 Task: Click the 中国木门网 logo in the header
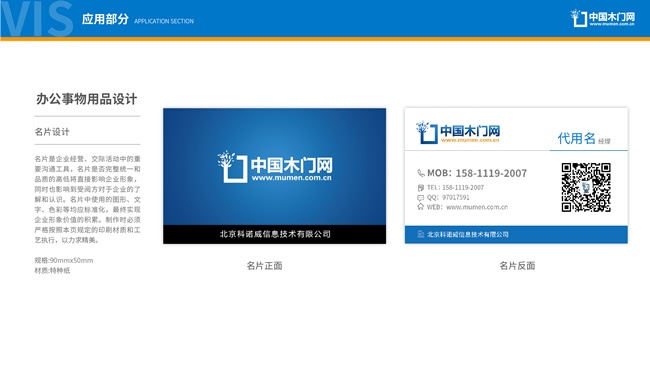602,18
